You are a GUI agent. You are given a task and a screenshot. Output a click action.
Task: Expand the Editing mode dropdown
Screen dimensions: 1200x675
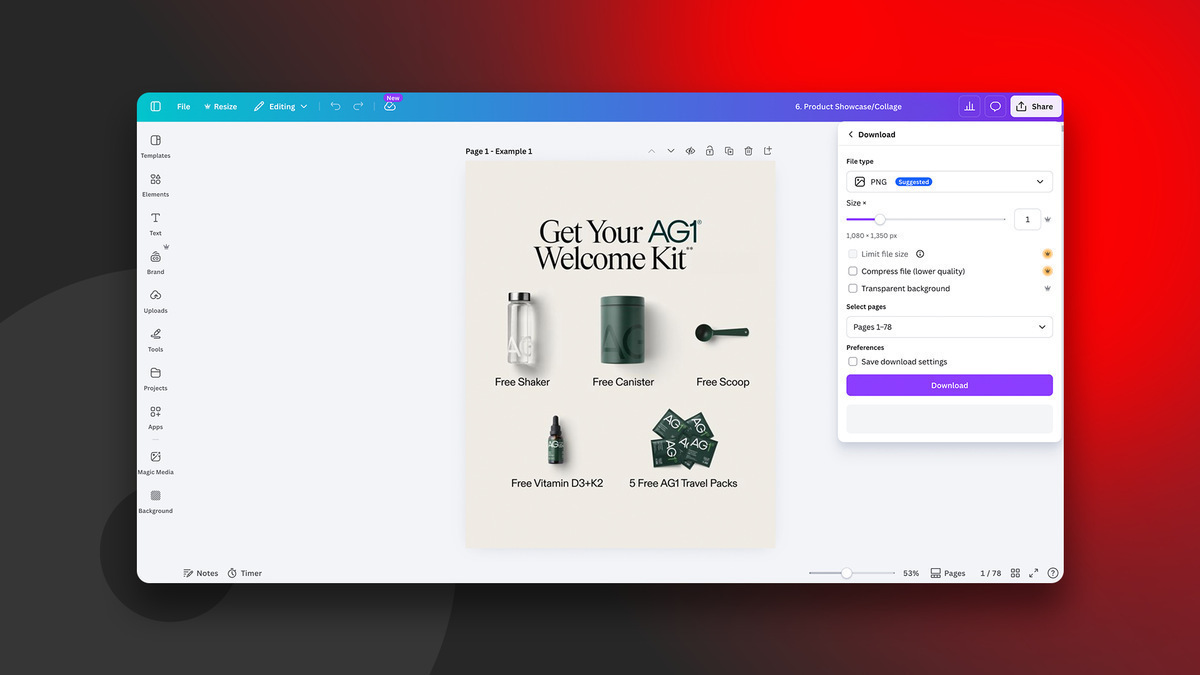(280, 106)
